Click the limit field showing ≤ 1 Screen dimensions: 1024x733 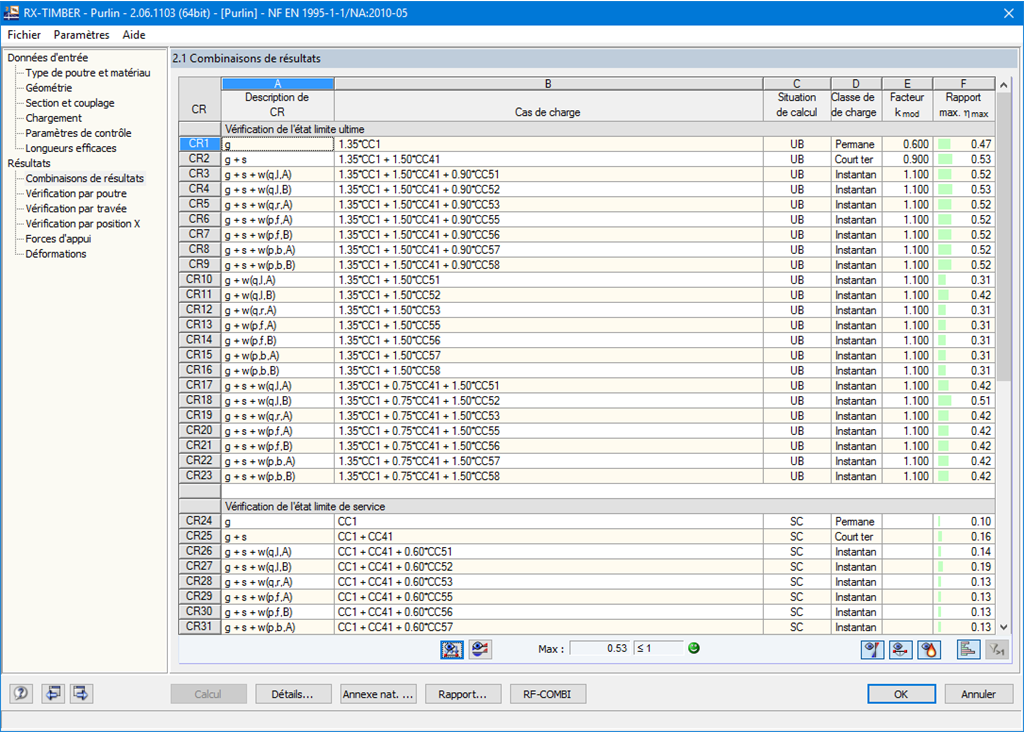click(x=658, y=648)
